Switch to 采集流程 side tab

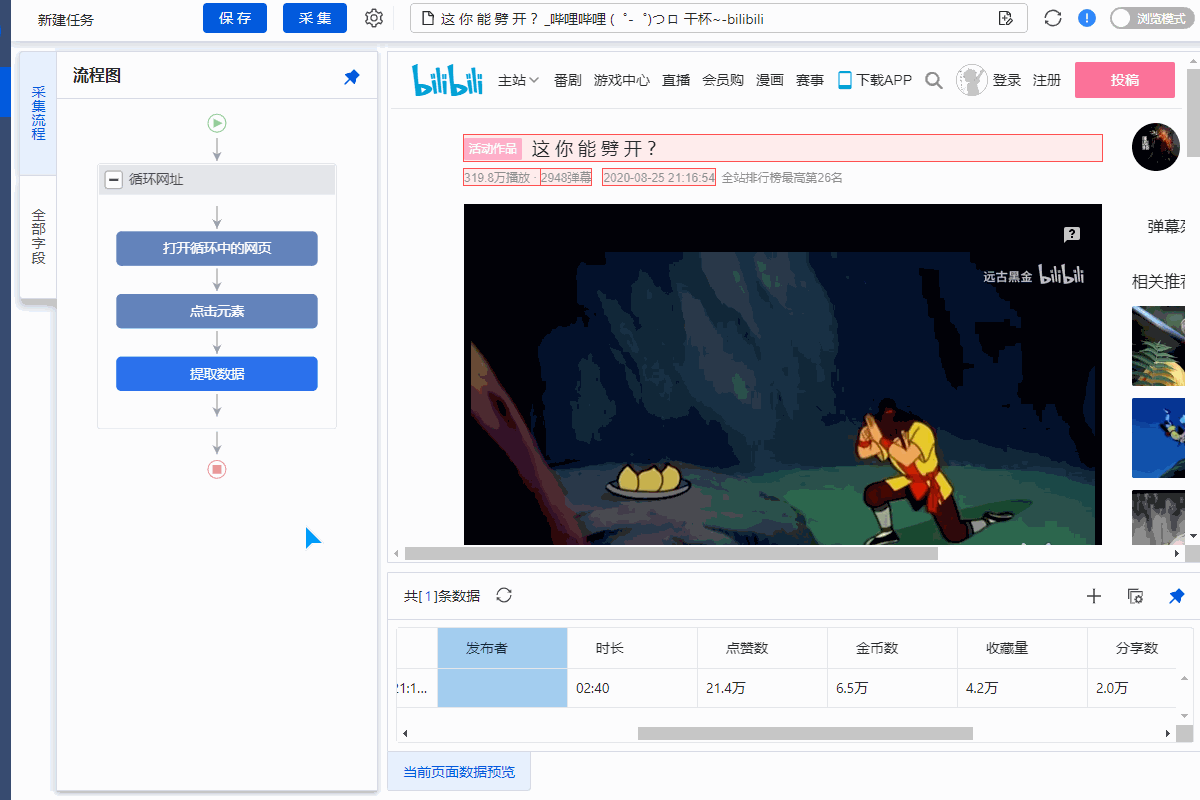[38, 113]
